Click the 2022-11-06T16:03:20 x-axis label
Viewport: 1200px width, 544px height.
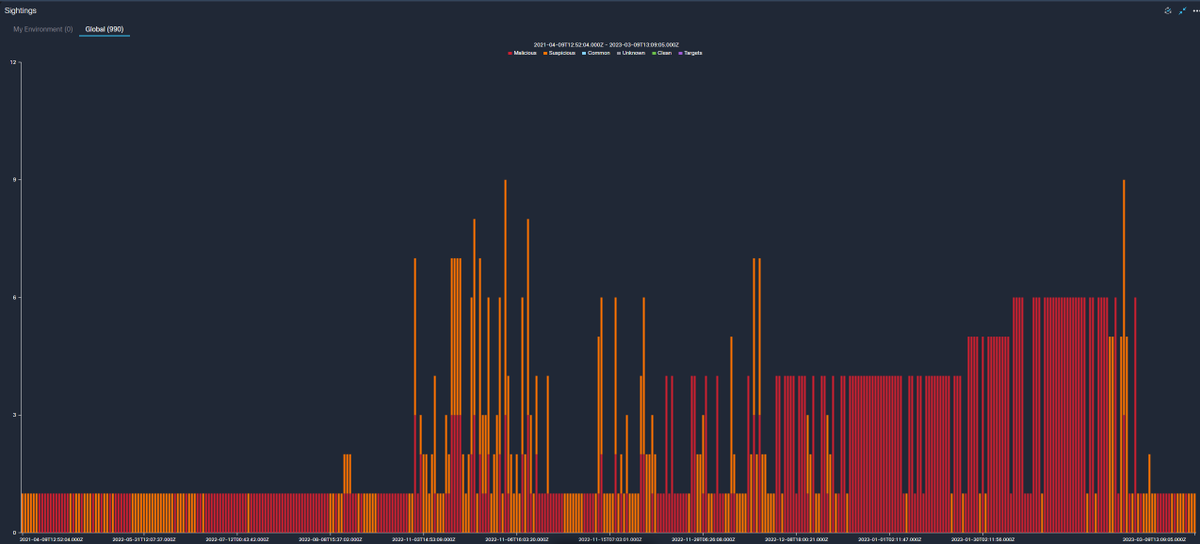[x=515, y=538]
